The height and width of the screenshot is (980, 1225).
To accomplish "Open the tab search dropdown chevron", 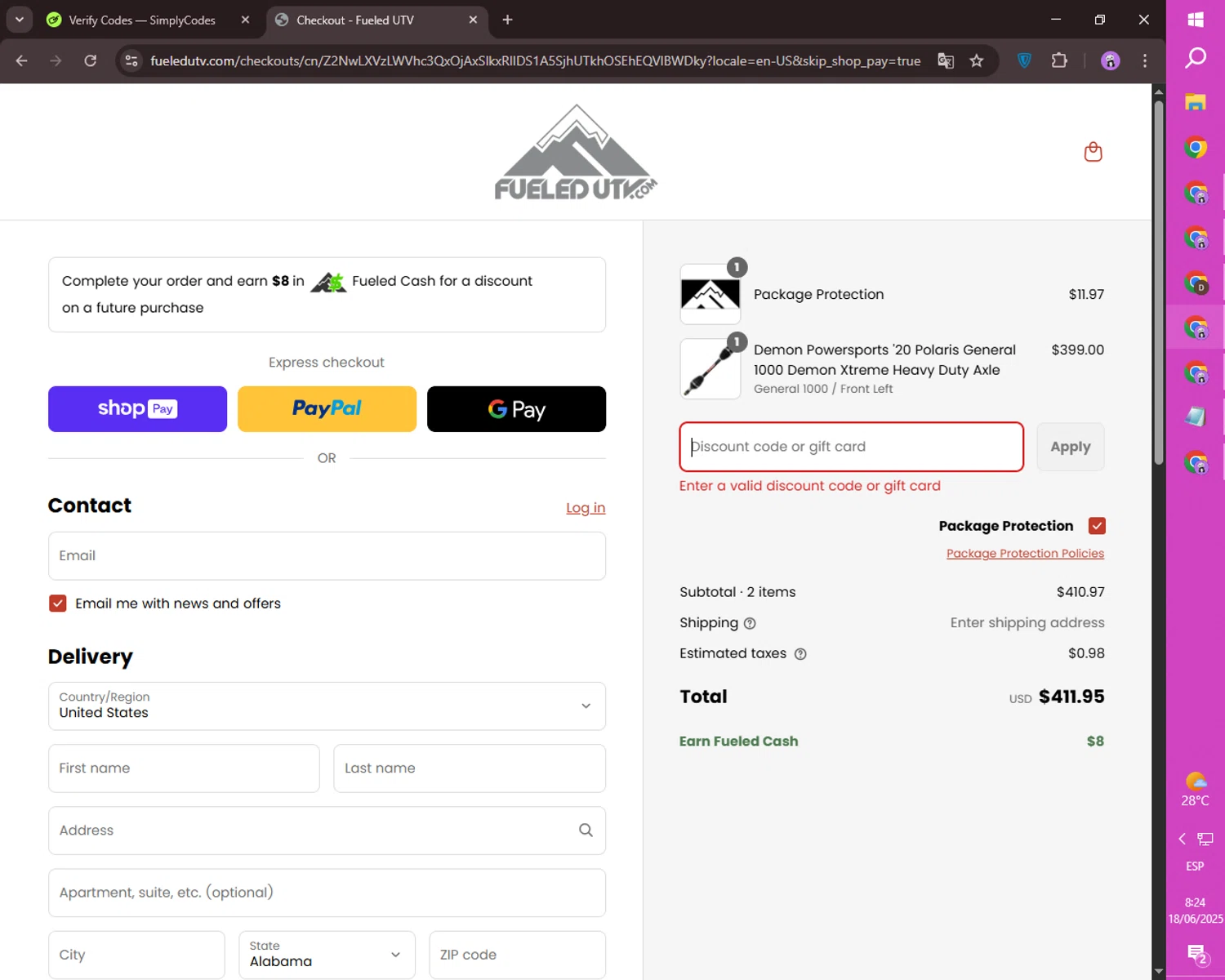I will click(19, 20).
